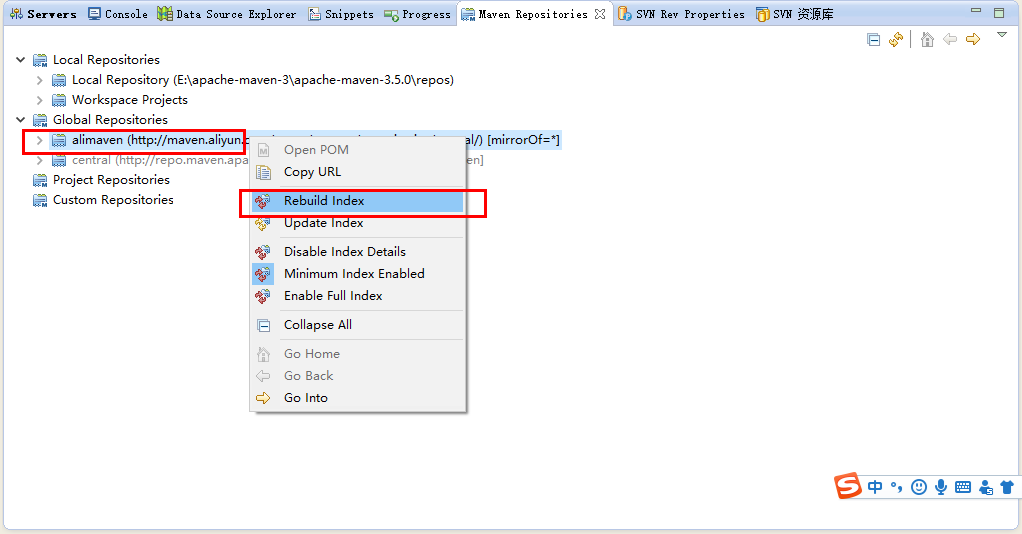Toggle the Sogou punctuation mode button
Image resolution: width=1022 pixels, height=534 pixels.
coord(897,487)
